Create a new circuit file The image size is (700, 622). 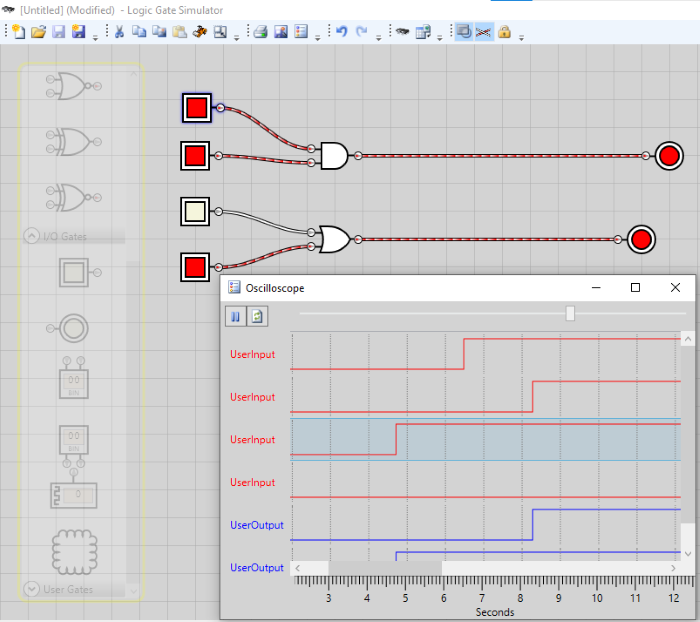coord(19,32)
